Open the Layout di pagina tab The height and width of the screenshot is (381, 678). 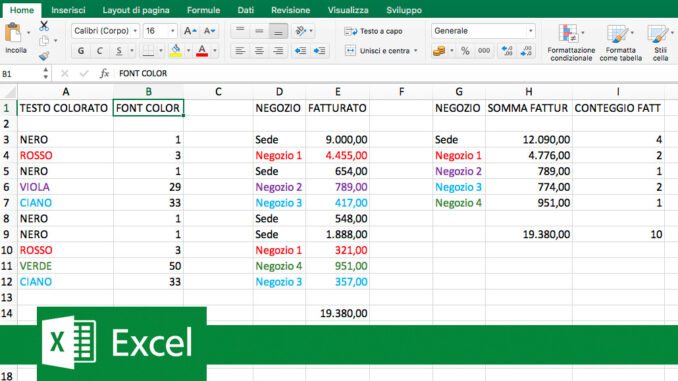click(136, 10)
